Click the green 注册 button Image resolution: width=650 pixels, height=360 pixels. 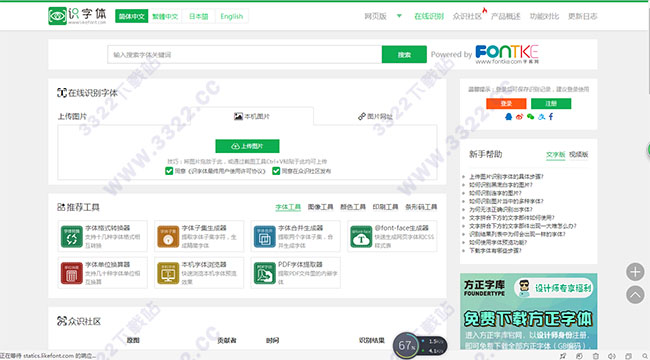click(x=551, y=103)
